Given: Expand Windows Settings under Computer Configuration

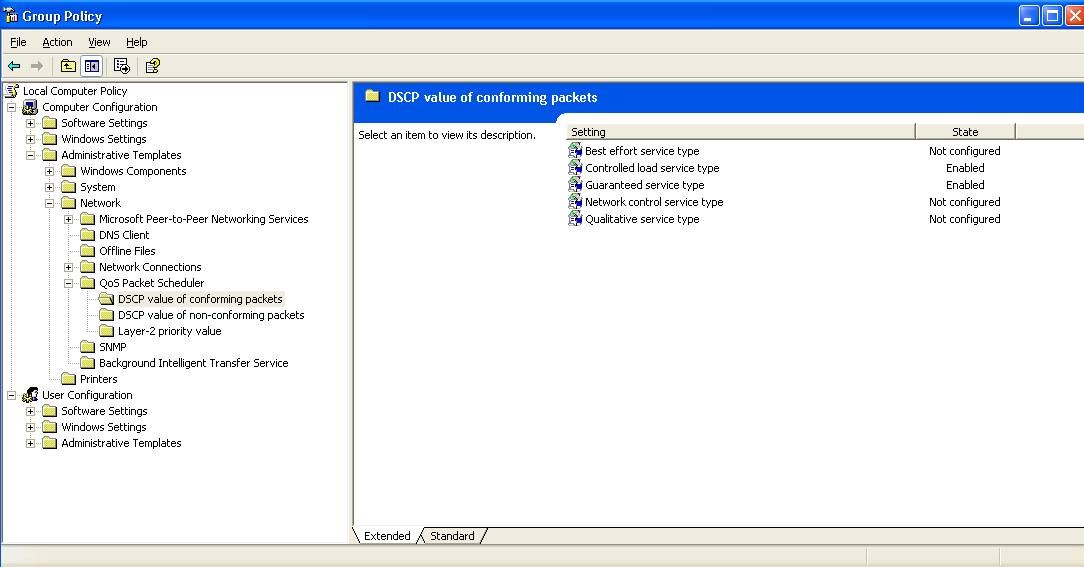Looking at the screenshot, I should 30,139.
